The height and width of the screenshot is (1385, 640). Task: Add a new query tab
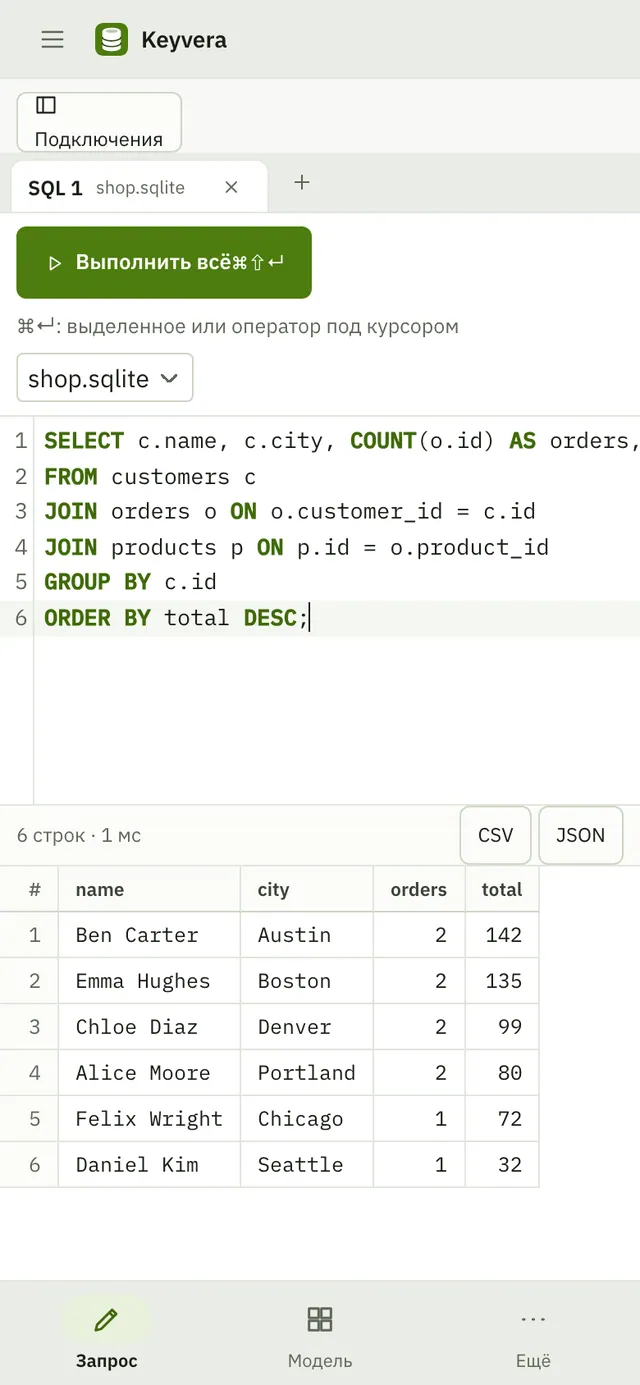click(x=302, y=182)
